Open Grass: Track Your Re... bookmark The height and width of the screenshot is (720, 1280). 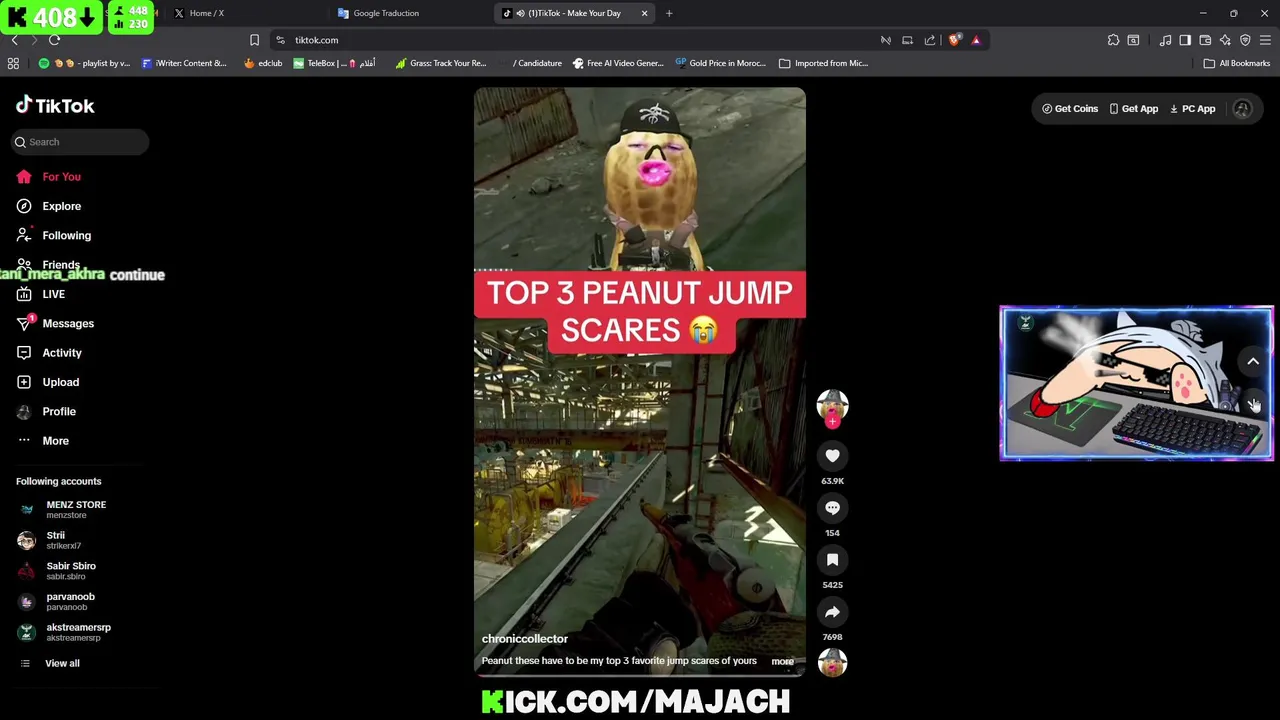click(x=440, y=63)
